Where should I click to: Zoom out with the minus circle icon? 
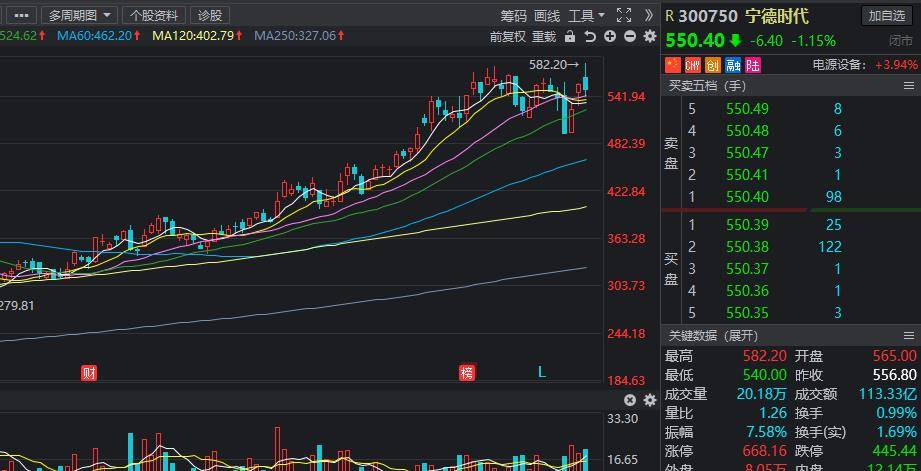click(x=630, y=36)
